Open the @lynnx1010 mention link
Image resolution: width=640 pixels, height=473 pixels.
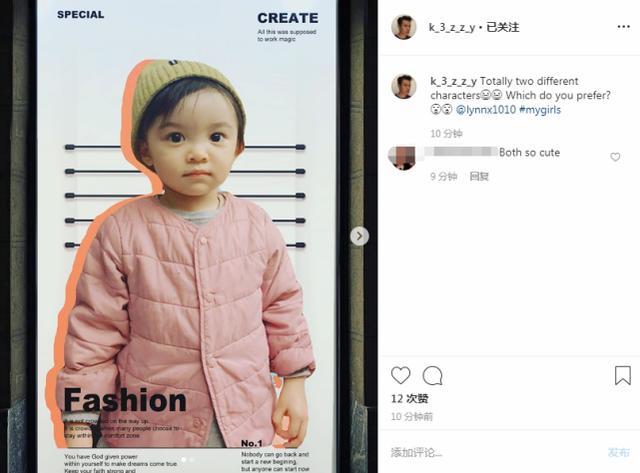pyautogui.click(x=485, y=110)
